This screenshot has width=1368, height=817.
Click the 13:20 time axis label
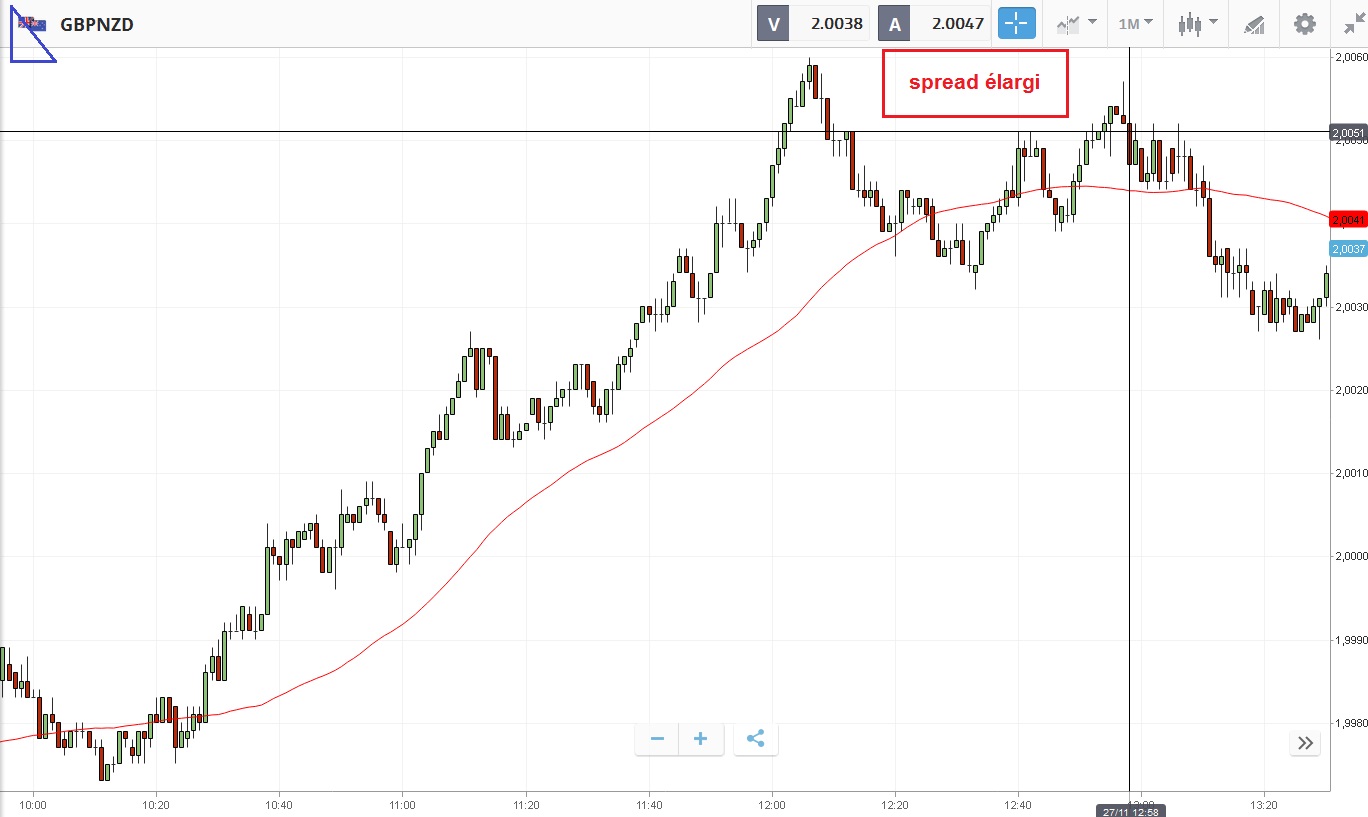1265,804
